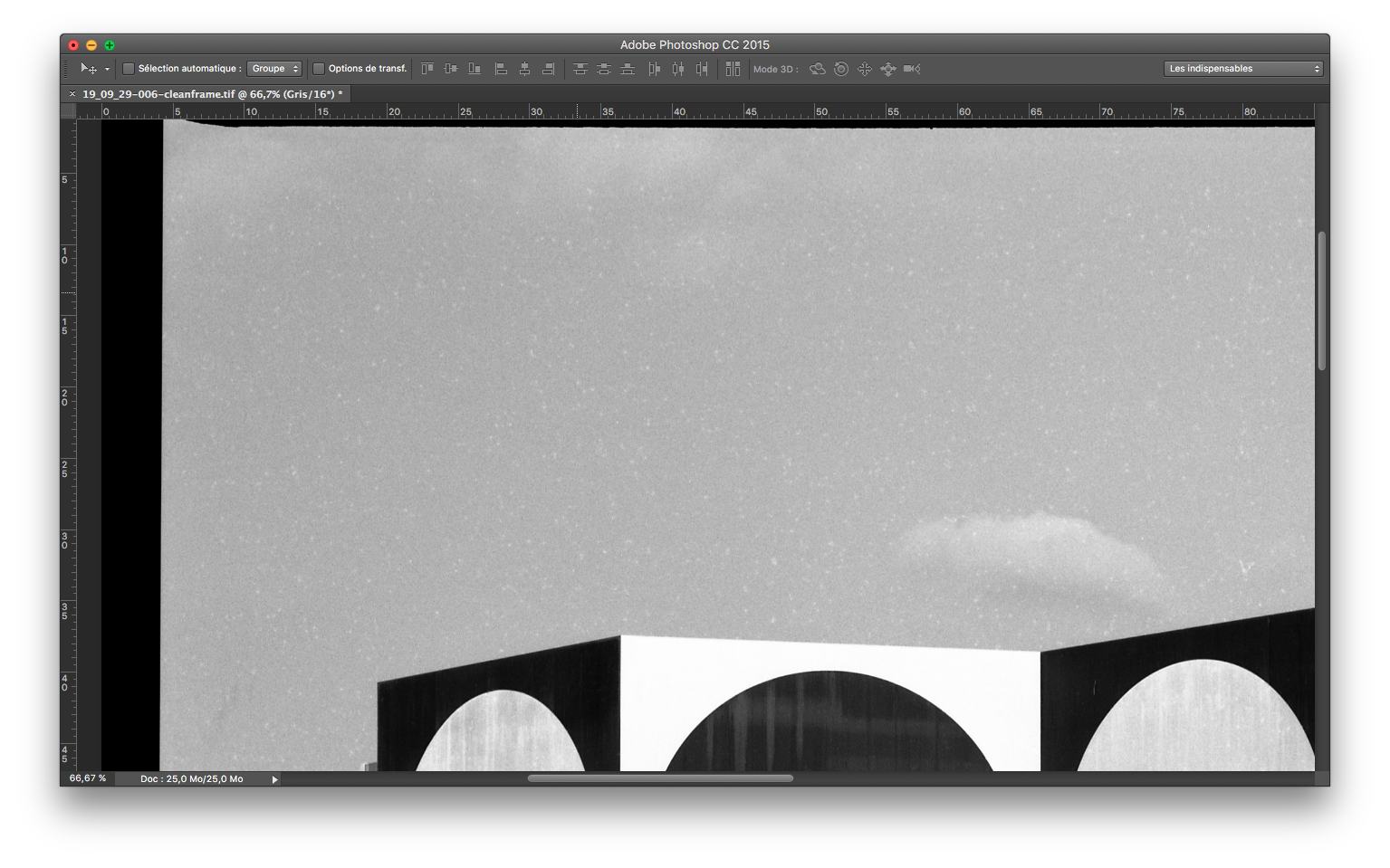
Task: Click the Mode 3D label
Action: pyautogui.click(x=776, y=69)
